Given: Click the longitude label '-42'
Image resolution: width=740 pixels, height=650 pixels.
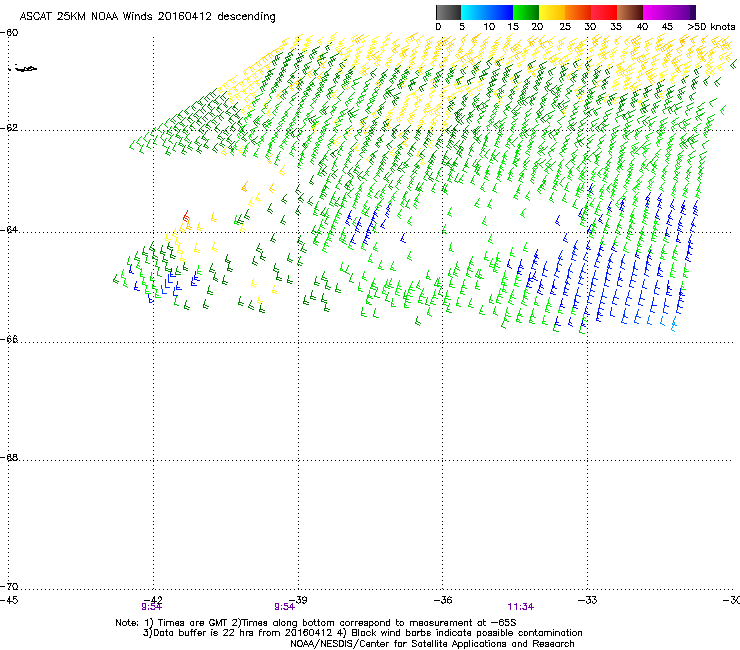Looking at the screenshot, I should click(x=153, y=598).
